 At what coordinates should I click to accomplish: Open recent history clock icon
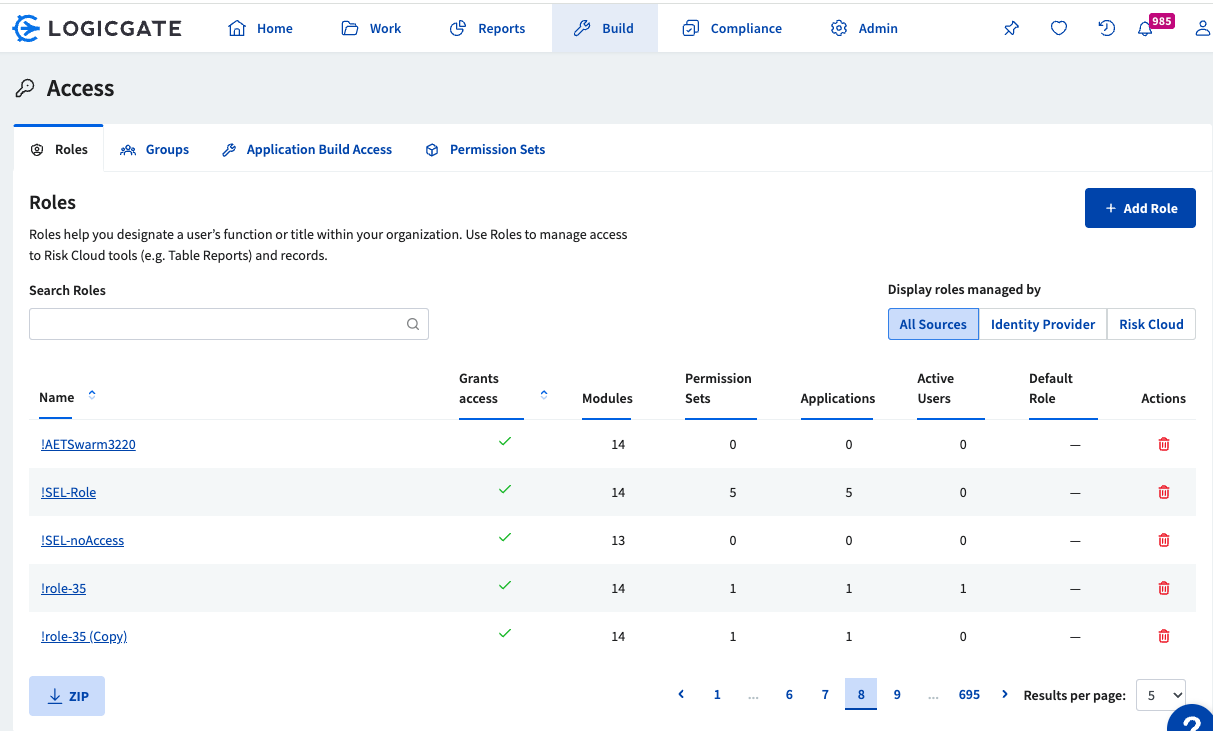(1107, 28)
